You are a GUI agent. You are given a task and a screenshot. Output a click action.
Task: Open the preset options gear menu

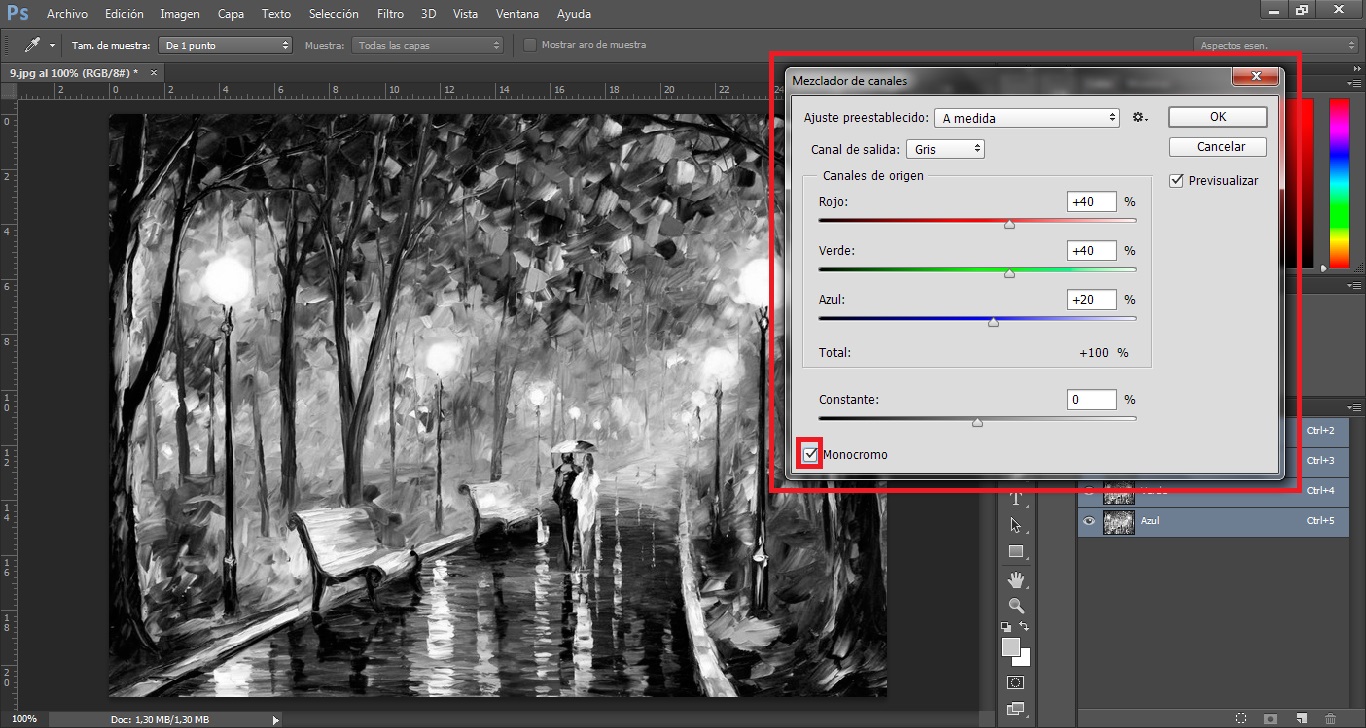[1140, 117]
